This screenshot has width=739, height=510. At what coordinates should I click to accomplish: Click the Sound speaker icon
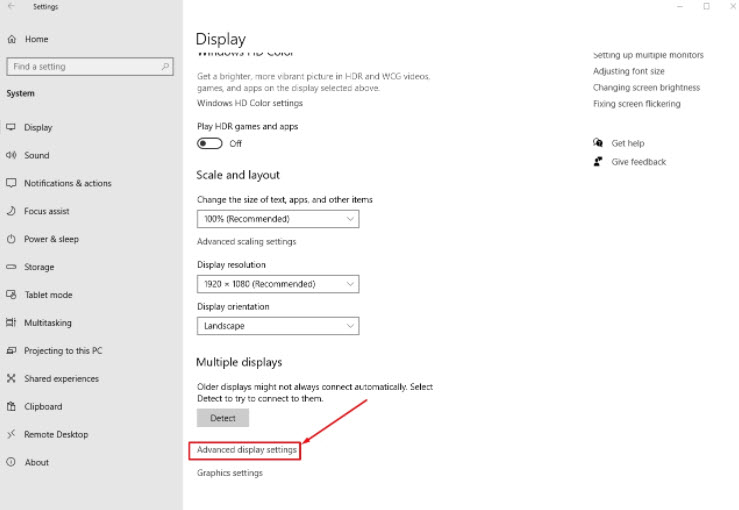point(11,155)
